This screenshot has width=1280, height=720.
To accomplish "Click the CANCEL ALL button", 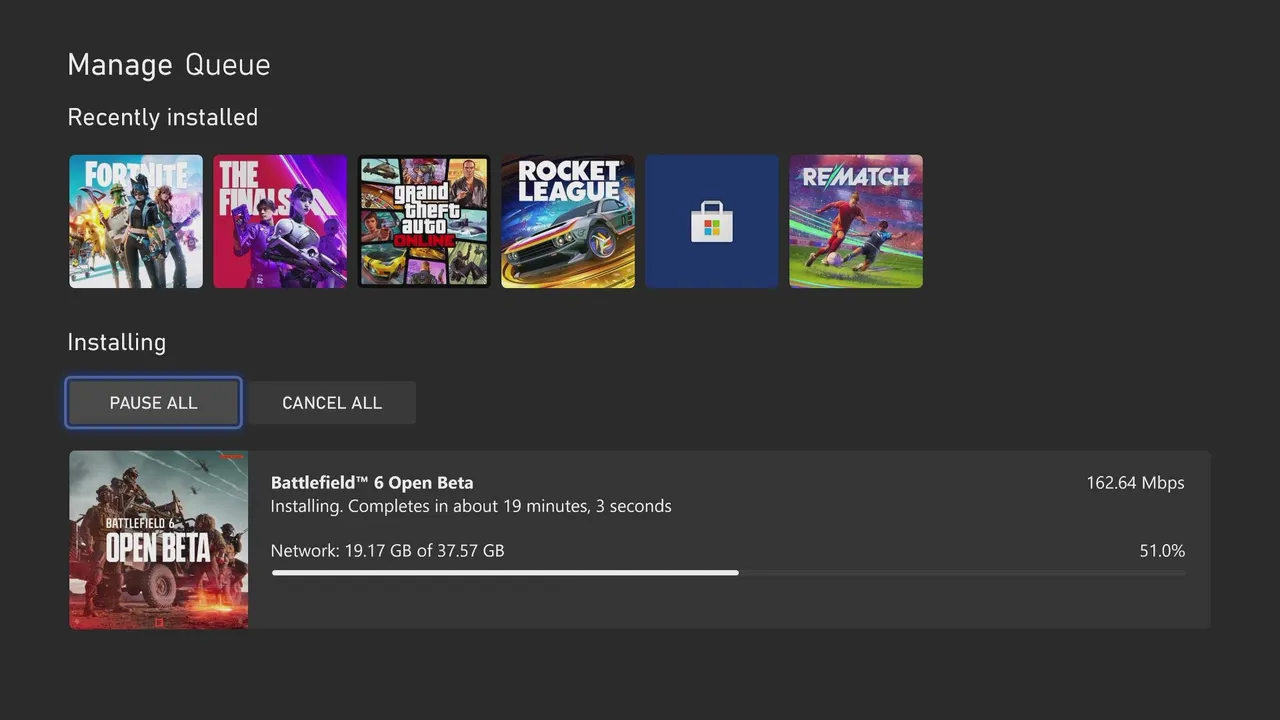I will (332, 402).
